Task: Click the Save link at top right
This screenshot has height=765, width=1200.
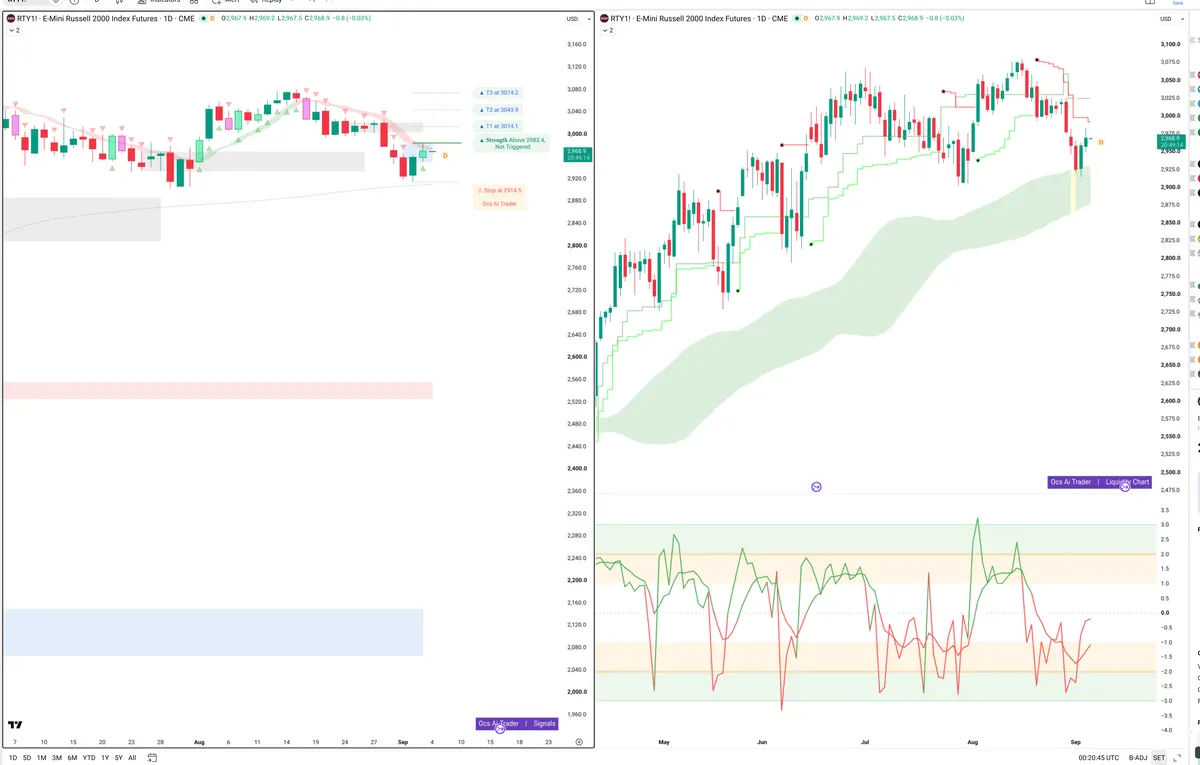Action: click(1178, 3)
